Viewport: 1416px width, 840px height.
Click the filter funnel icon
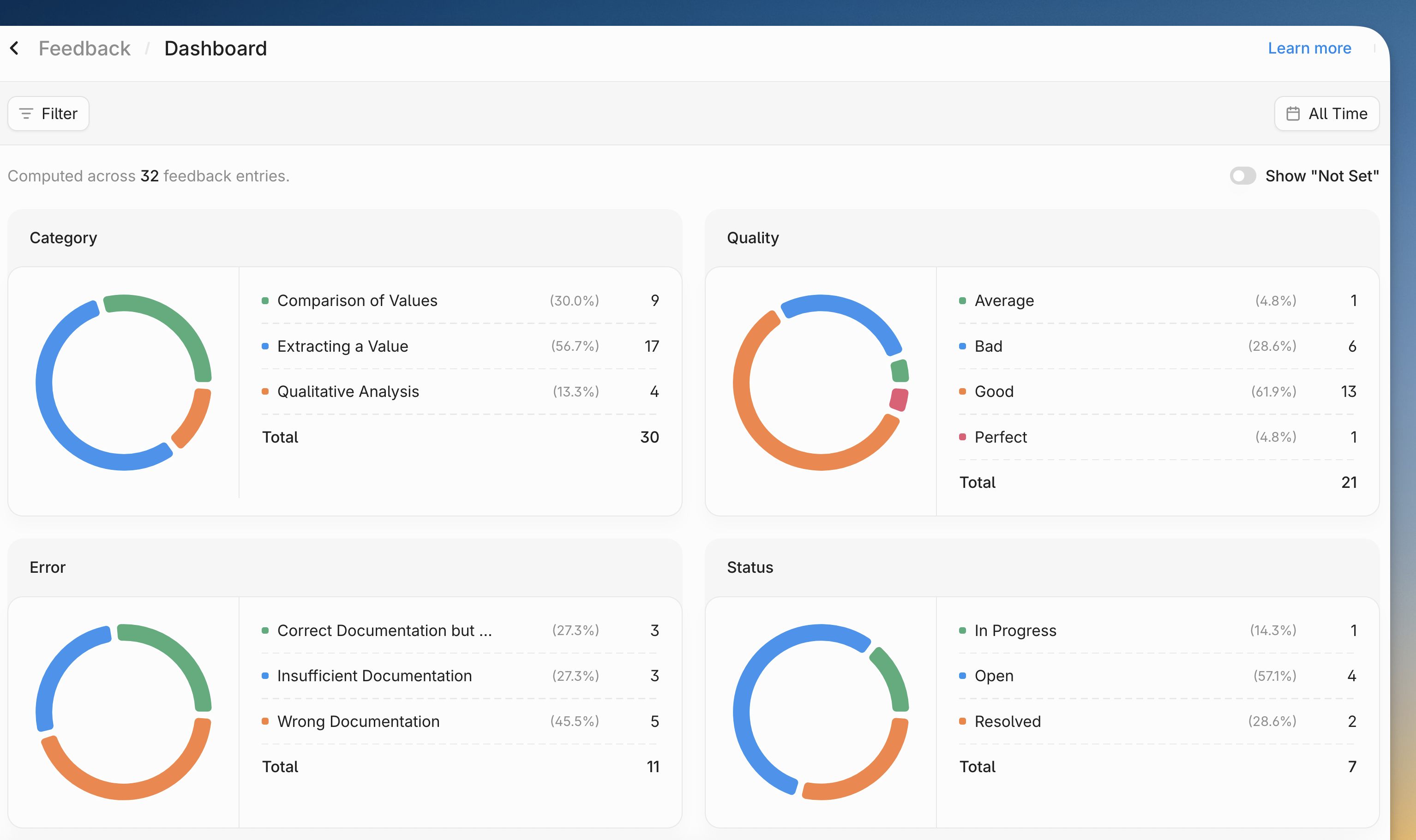[x=26, y=113]
